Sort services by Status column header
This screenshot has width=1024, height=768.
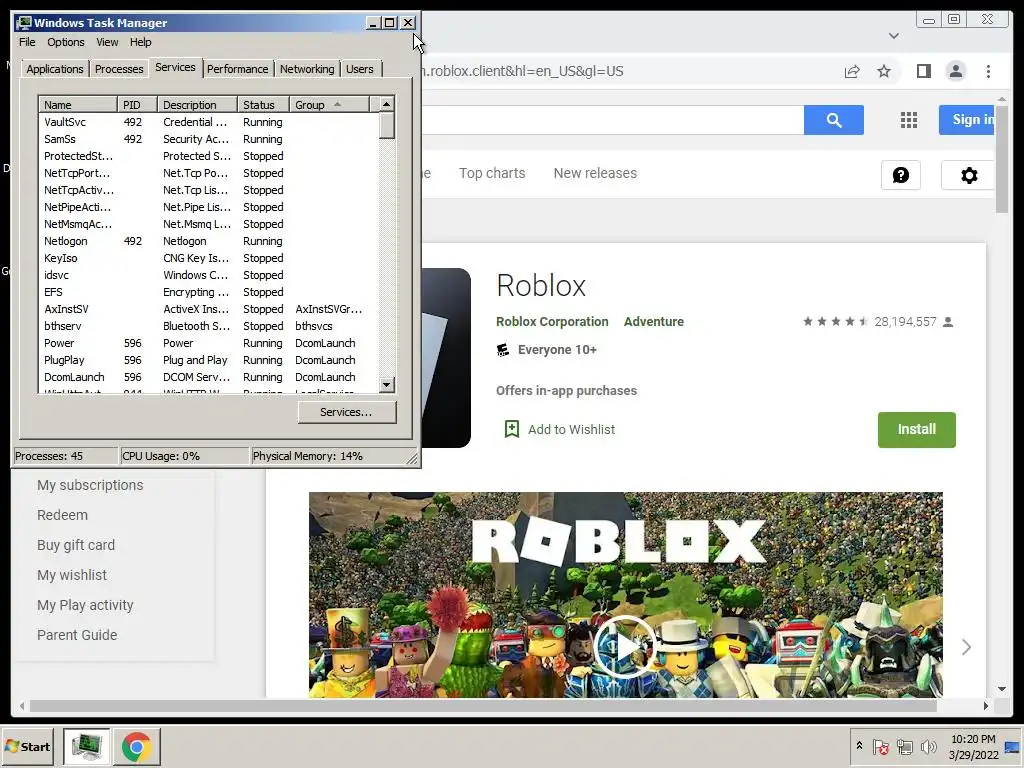[x=263, y=104]
